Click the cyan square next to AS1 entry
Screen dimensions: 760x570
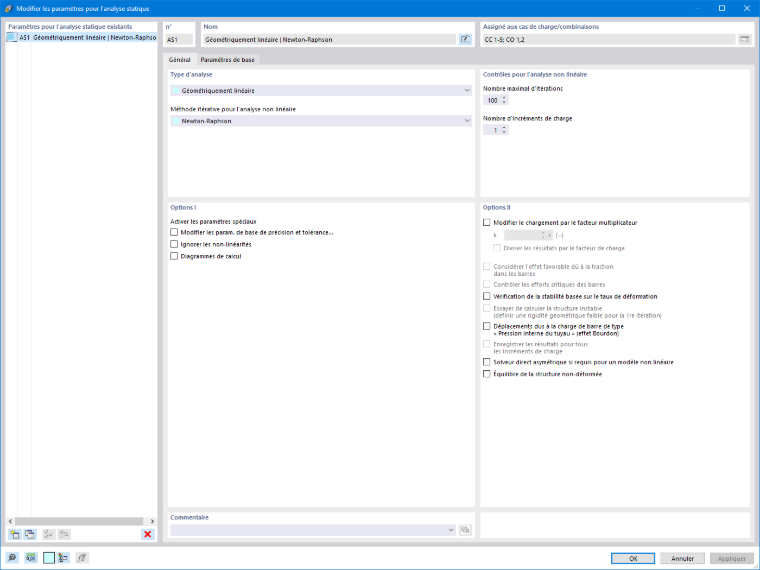12,37
